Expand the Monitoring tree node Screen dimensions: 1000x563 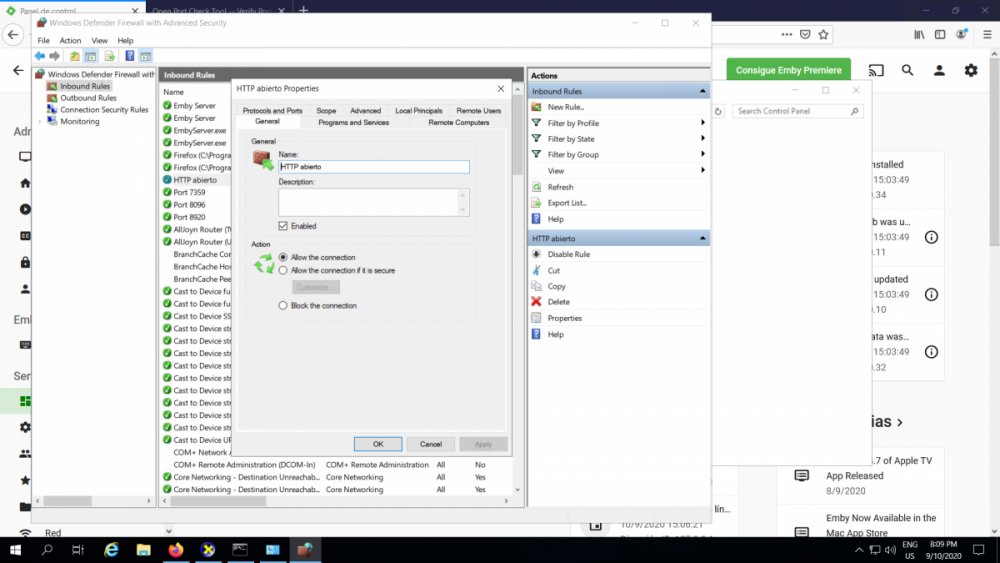click(40, 122)
